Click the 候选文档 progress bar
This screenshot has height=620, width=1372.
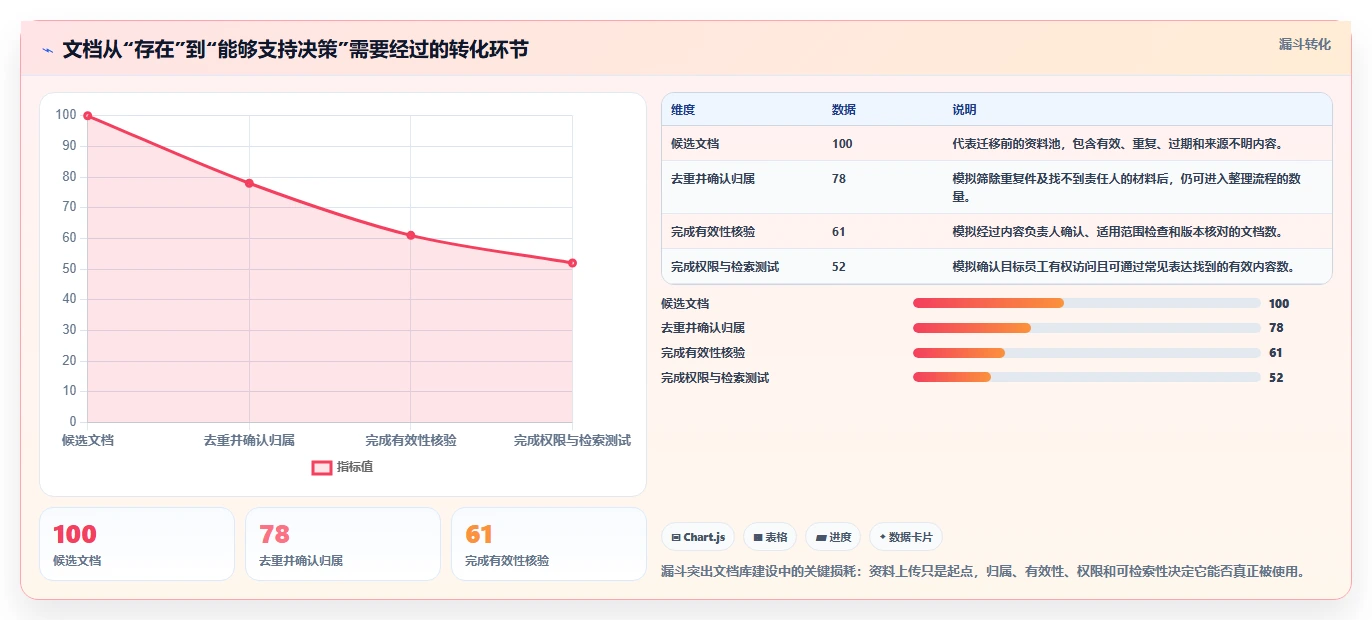tap(1086, 303)
